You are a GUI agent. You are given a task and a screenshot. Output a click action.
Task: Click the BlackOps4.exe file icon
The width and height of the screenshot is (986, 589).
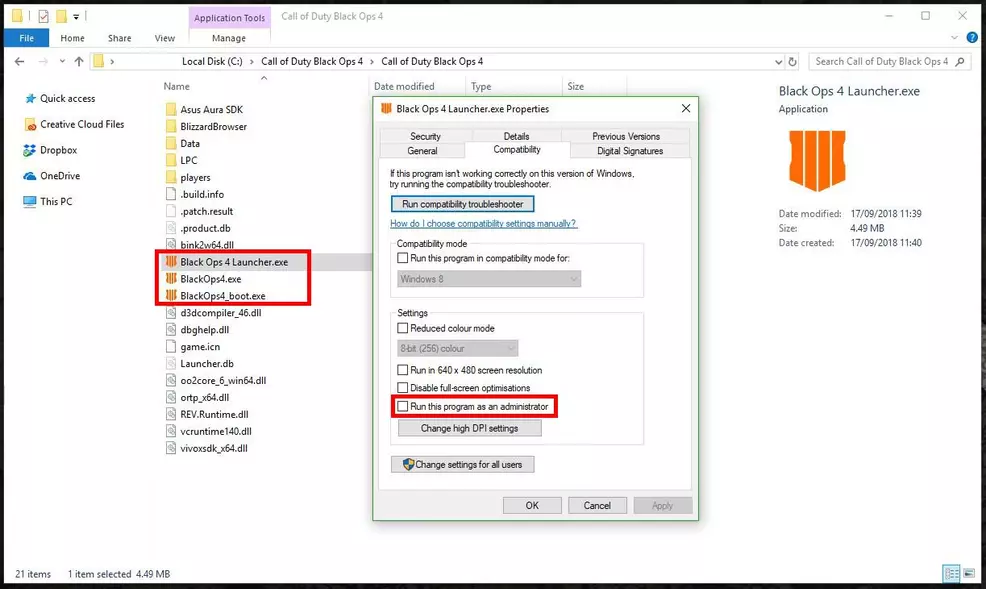click(x=171, y=279)
